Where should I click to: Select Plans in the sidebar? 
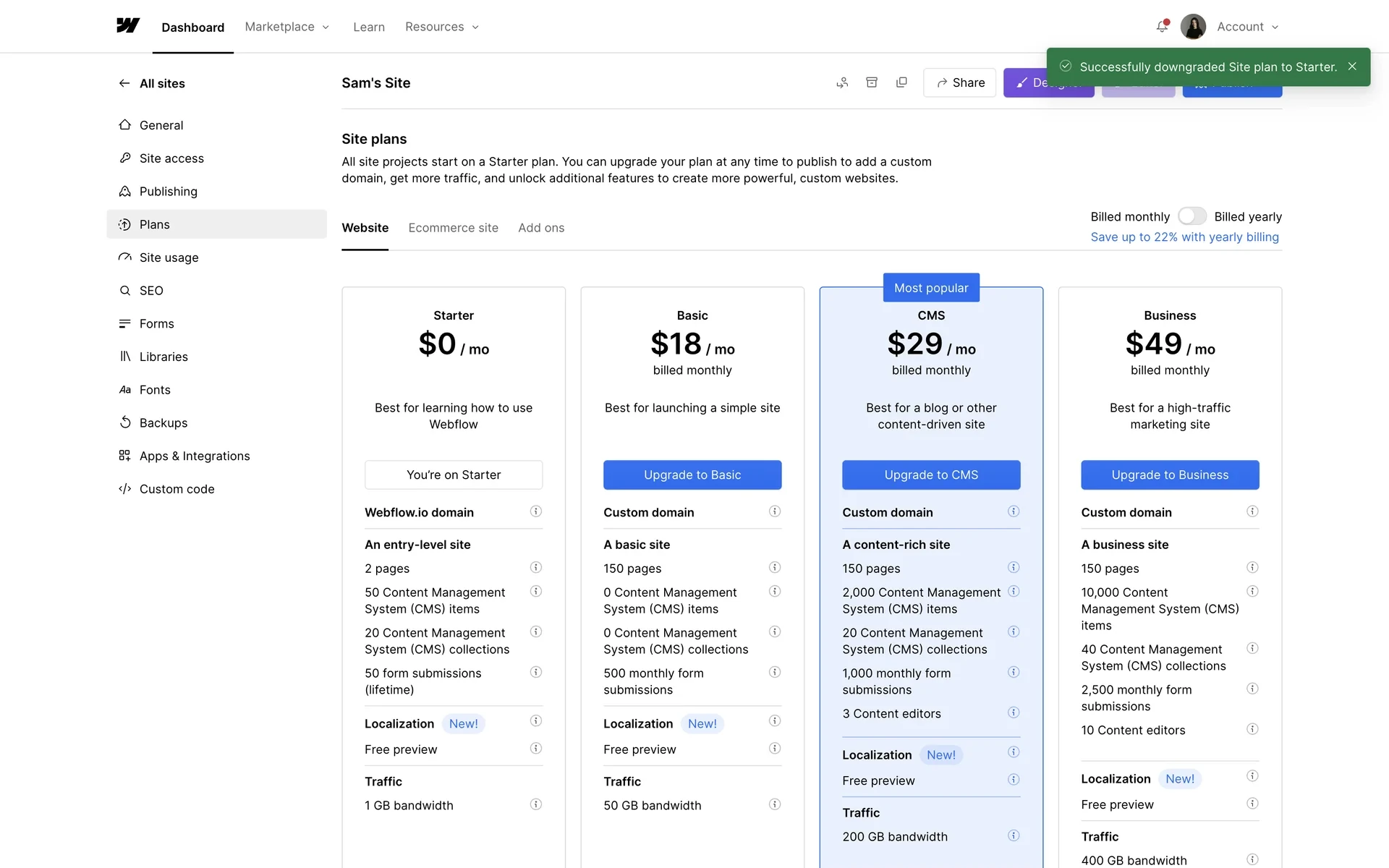pyautogui.click(x=216, y=224)
